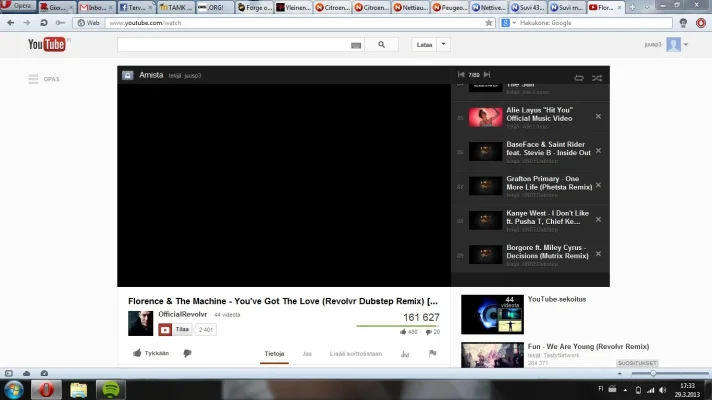
Task: Click the dislike thumbs-down icon
Action: click(x=186, y=353)
